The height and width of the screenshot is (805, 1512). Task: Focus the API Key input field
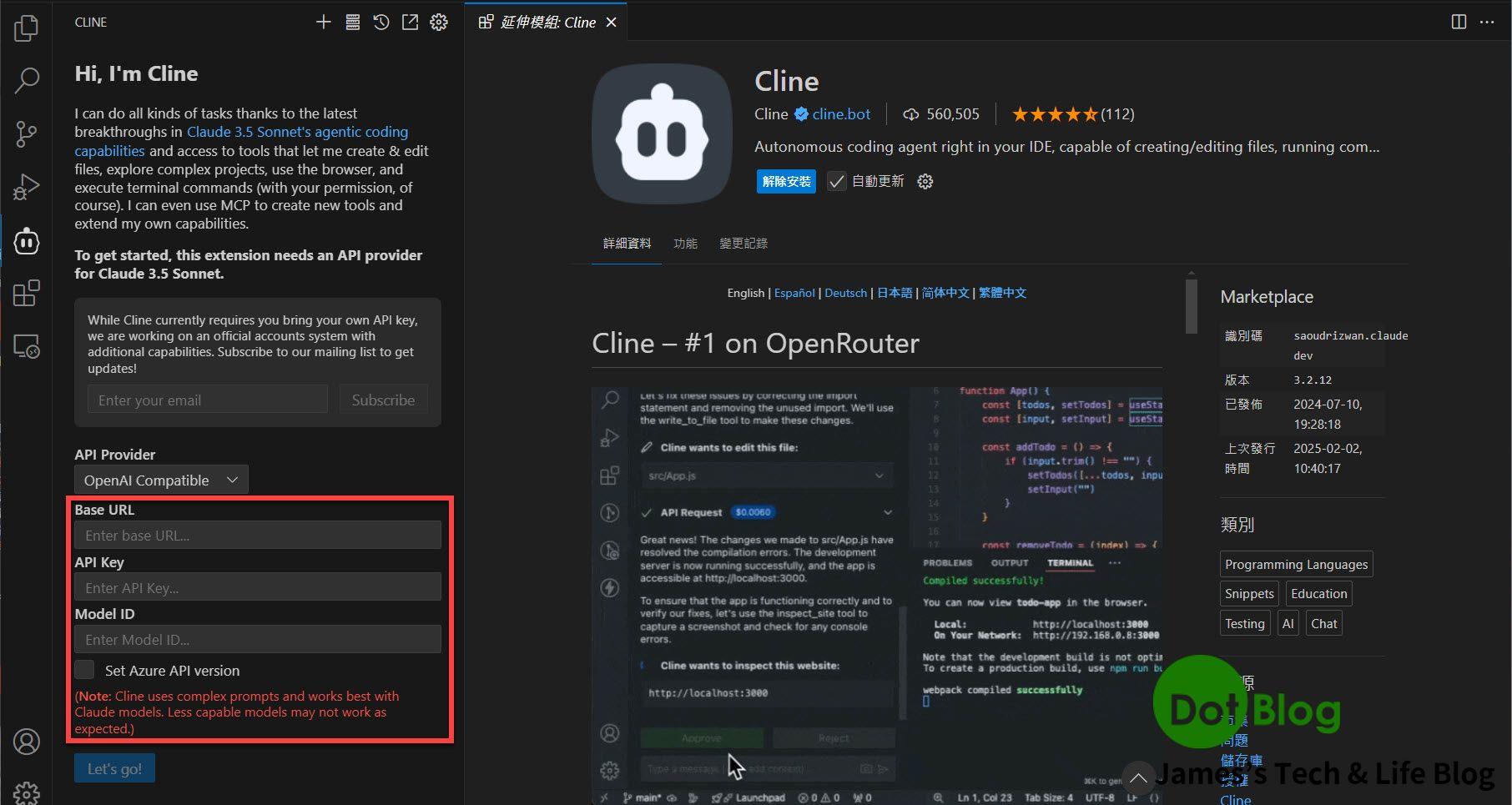tap(258, 587)
